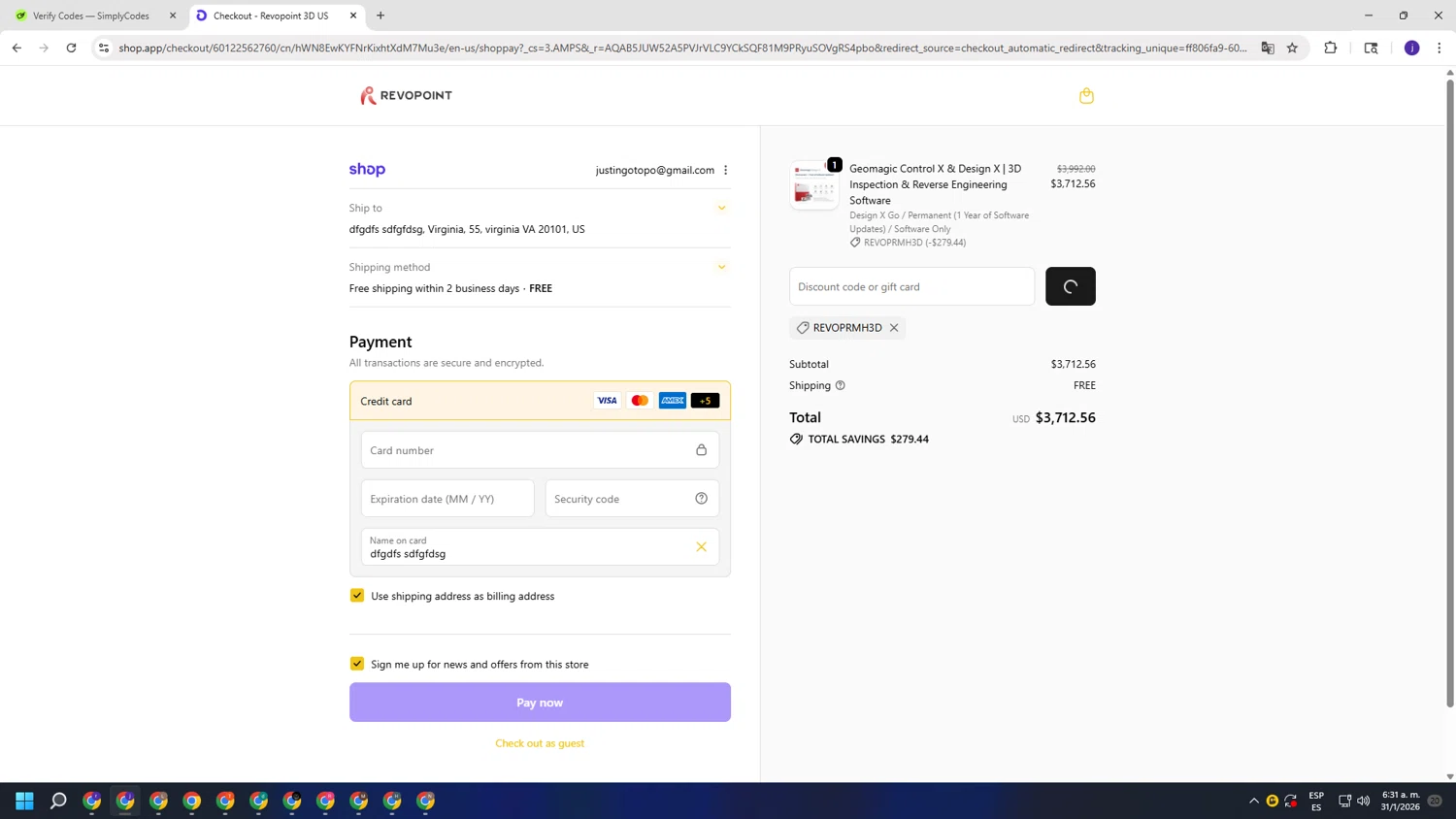Click the total savings tag icon
Screen dimensions: 1456x819
point(796,439)
